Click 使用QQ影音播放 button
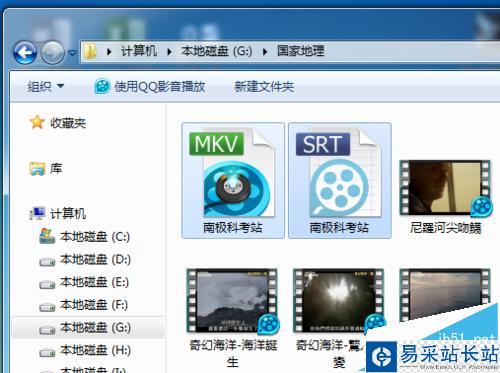This screenshot has width=500, height=373. [x=150, y=87]
